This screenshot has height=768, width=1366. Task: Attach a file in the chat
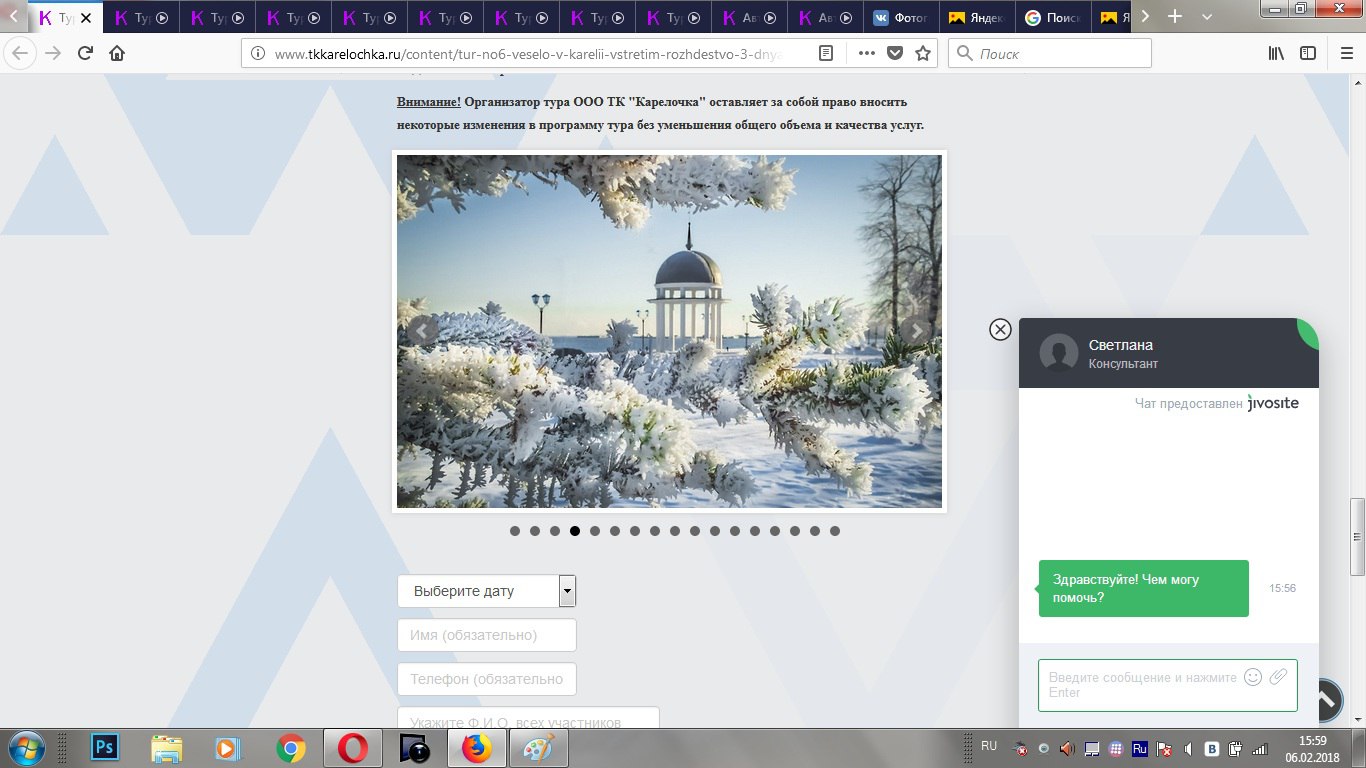1278,677
